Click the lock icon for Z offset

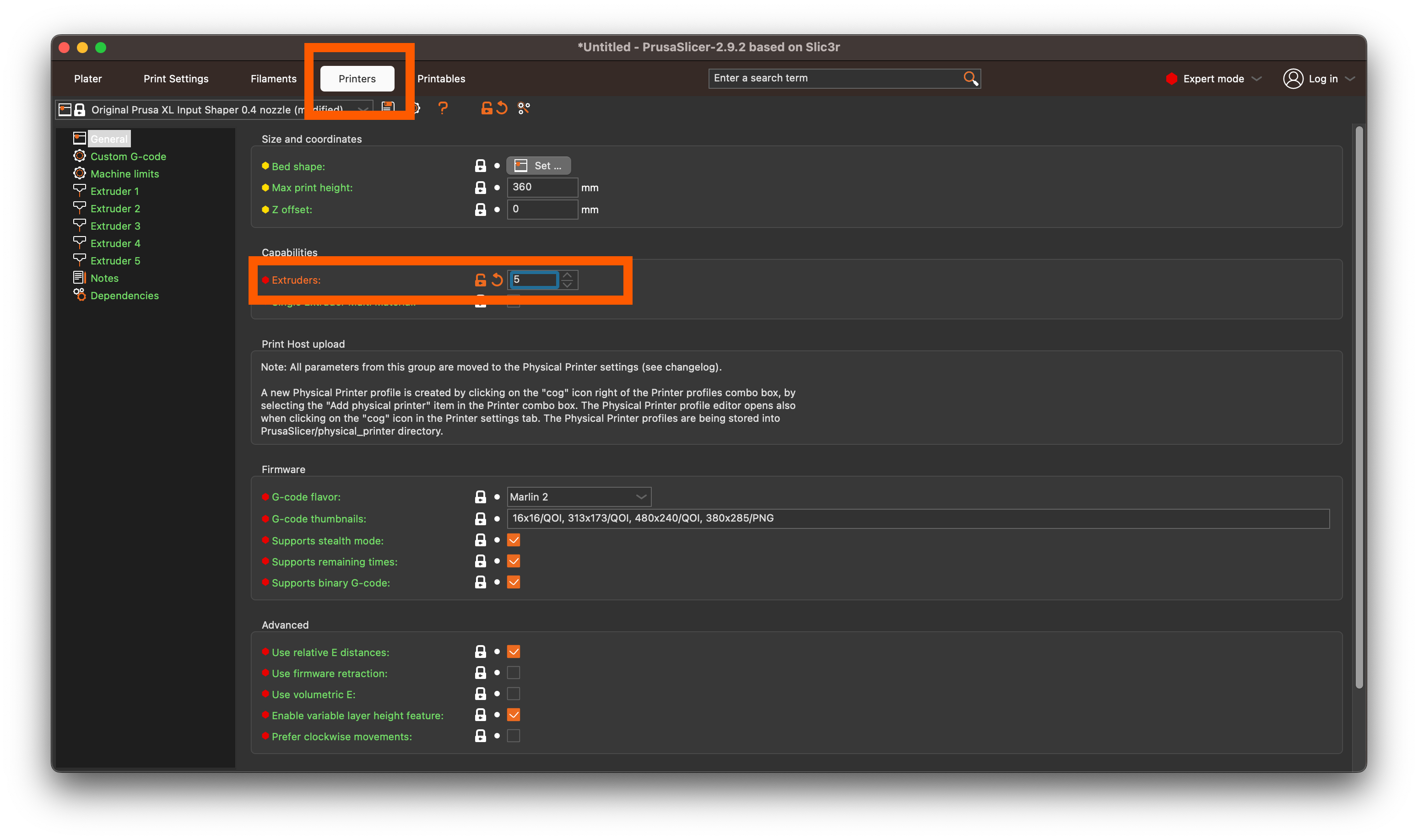pos(480,210)
